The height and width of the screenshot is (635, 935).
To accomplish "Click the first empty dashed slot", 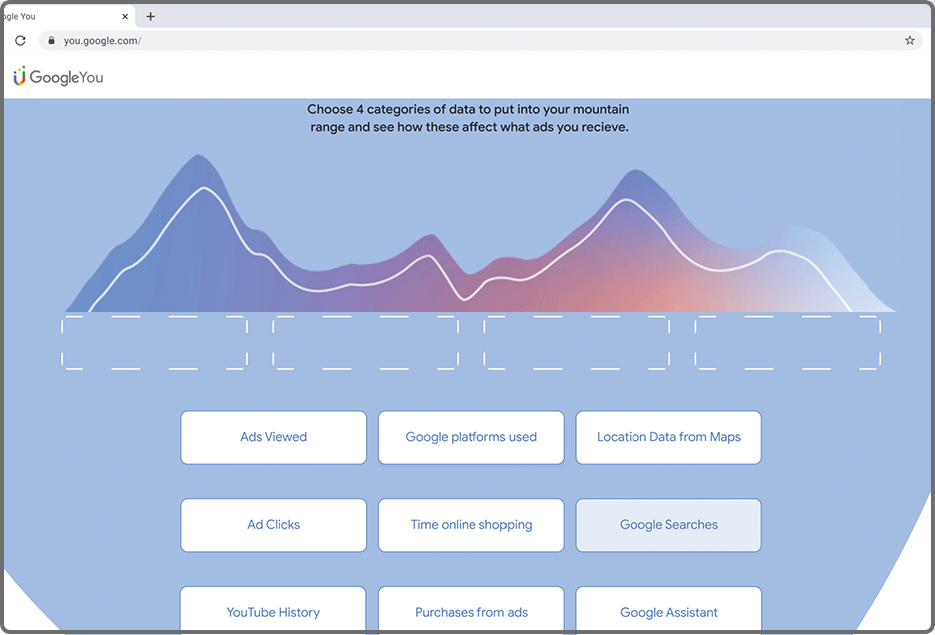I will [x=154, y=343].
